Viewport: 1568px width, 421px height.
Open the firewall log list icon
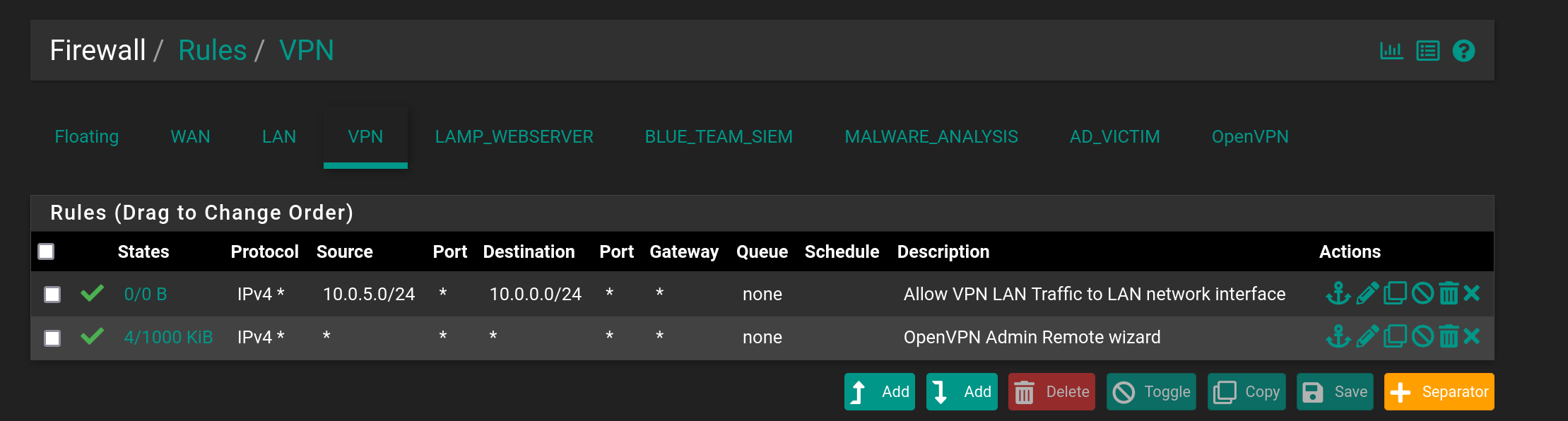1427,51
